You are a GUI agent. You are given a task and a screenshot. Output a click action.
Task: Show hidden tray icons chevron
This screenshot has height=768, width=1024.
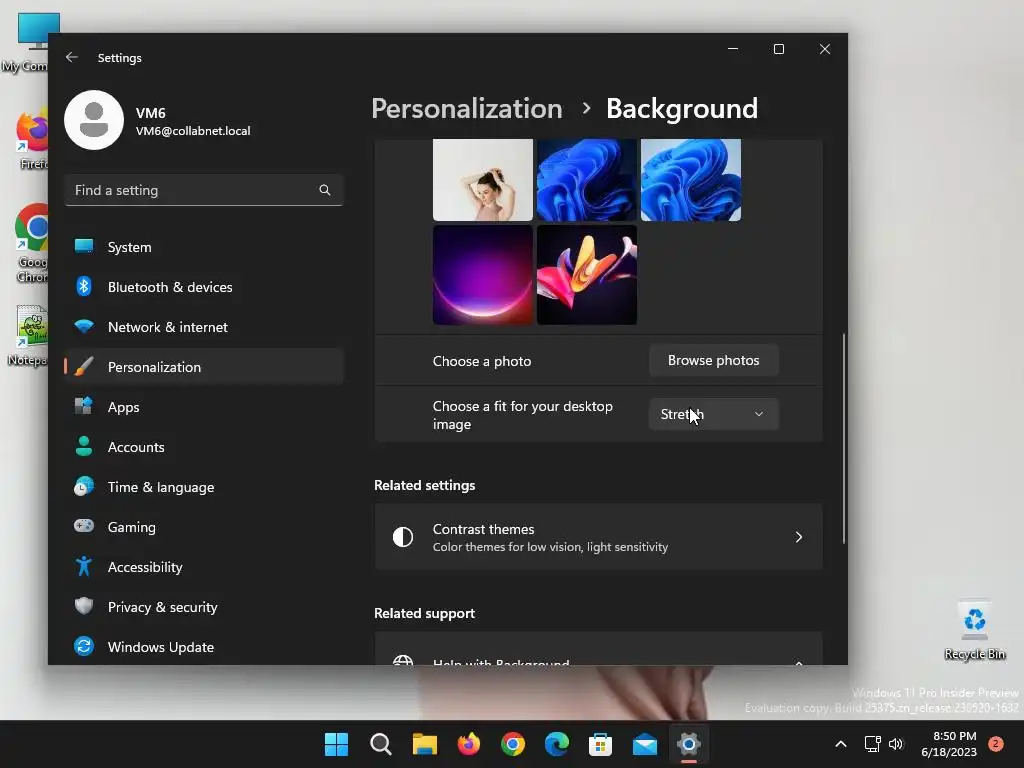(841, 744)
